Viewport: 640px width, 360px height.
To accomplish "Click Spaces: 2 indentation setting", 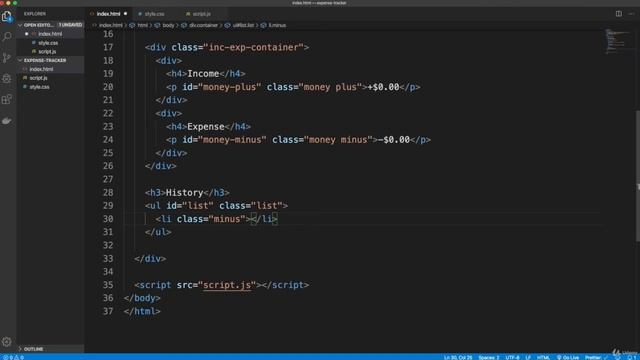I will (x=489, y=357).
